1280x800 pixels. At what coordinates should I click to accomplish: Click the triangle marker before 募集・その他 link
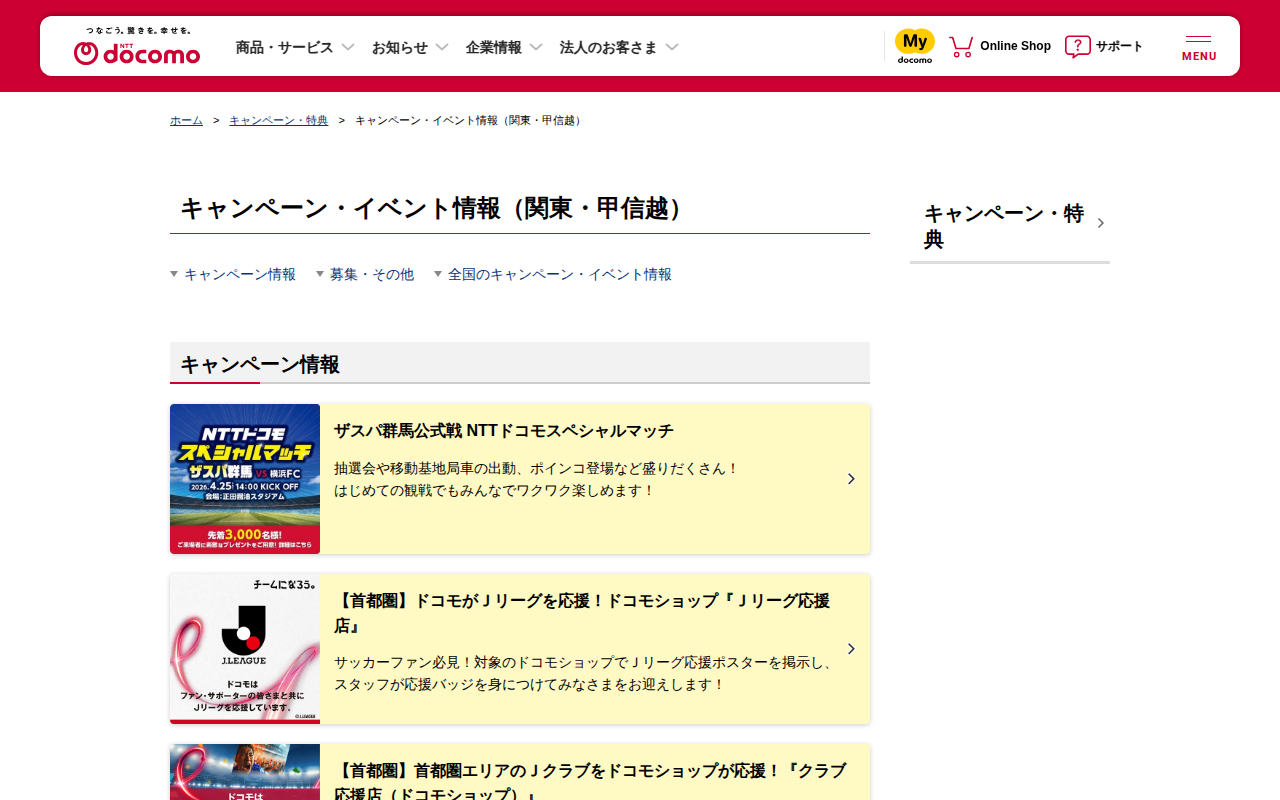(320, 274)
